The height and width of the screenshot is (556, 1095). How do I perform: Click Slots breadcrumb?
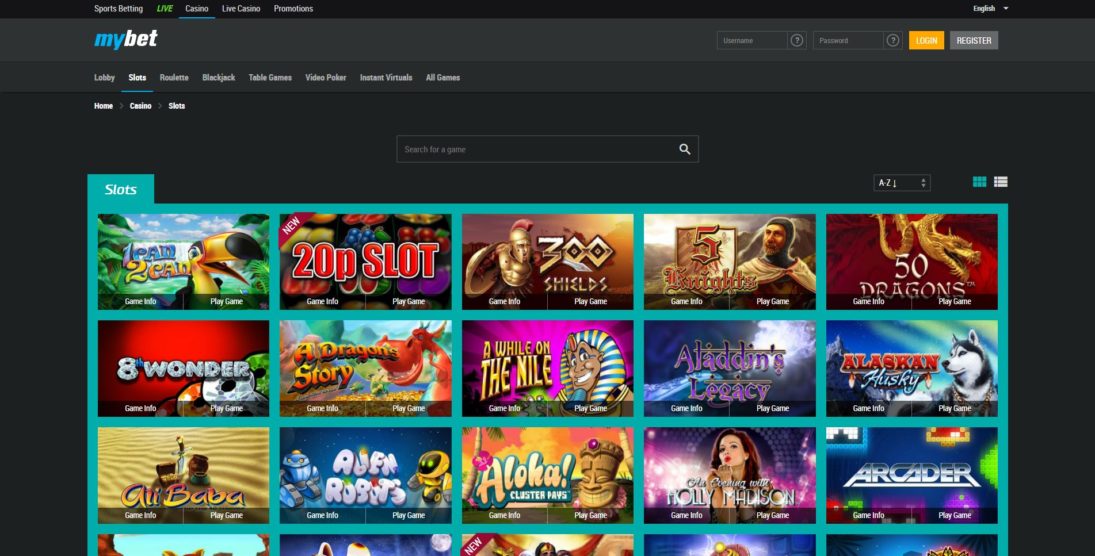(x=177, y=106)
